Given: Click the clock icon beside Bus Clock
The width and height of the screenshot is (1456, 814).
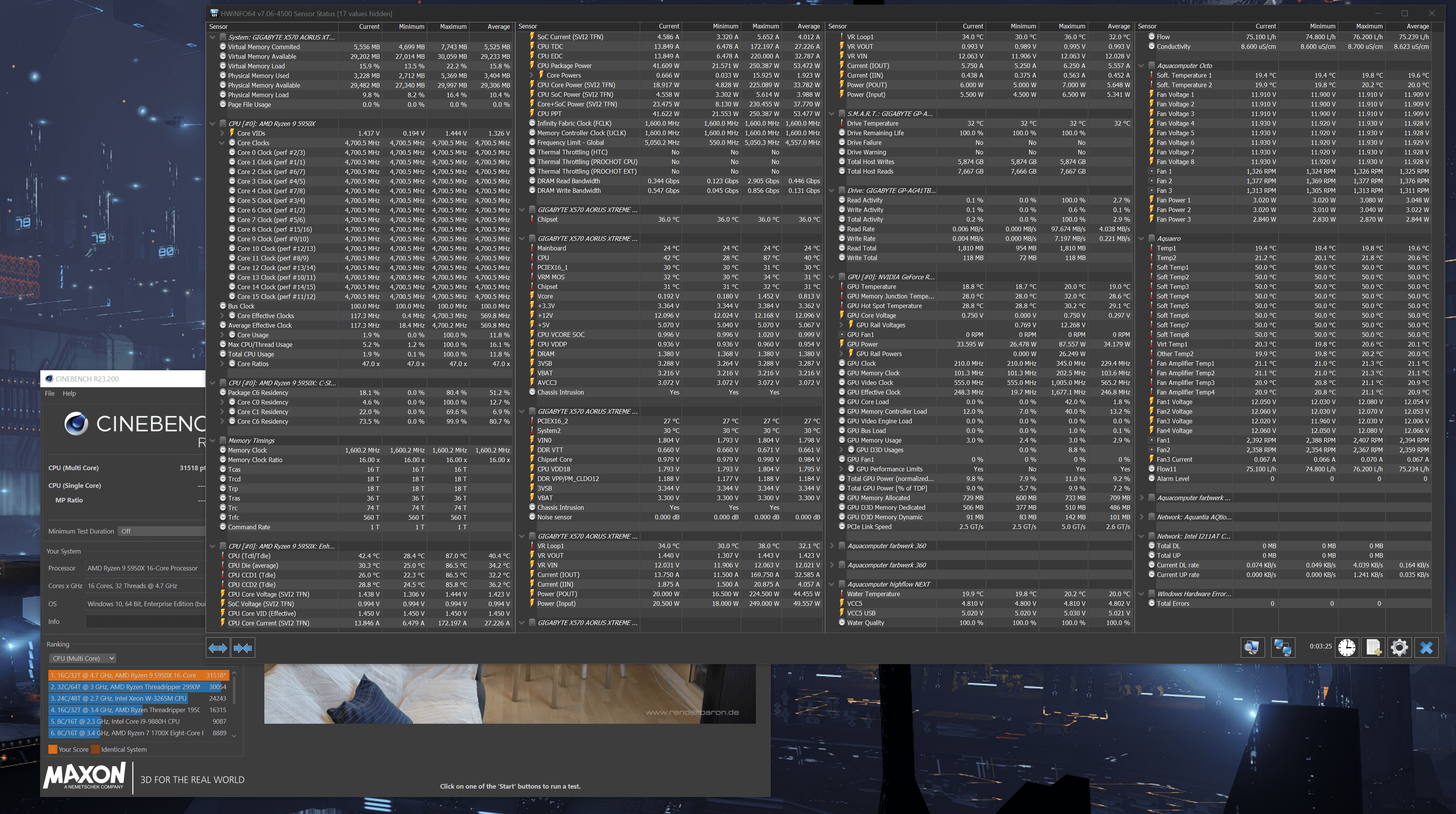Looking at the screenshot, I should coord(223,306).
